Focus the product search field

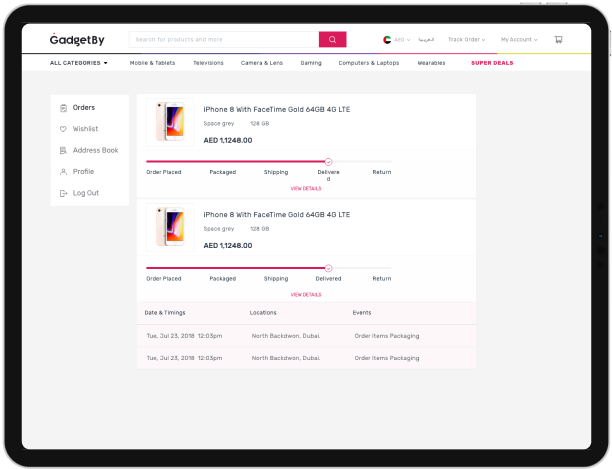tap(224, 39)
